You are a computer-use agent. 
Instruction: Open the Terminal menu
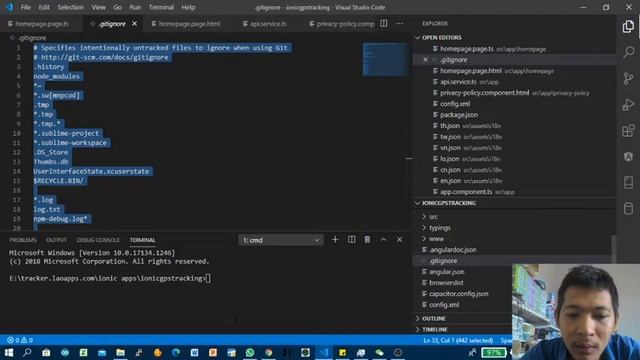pos(161,7)
